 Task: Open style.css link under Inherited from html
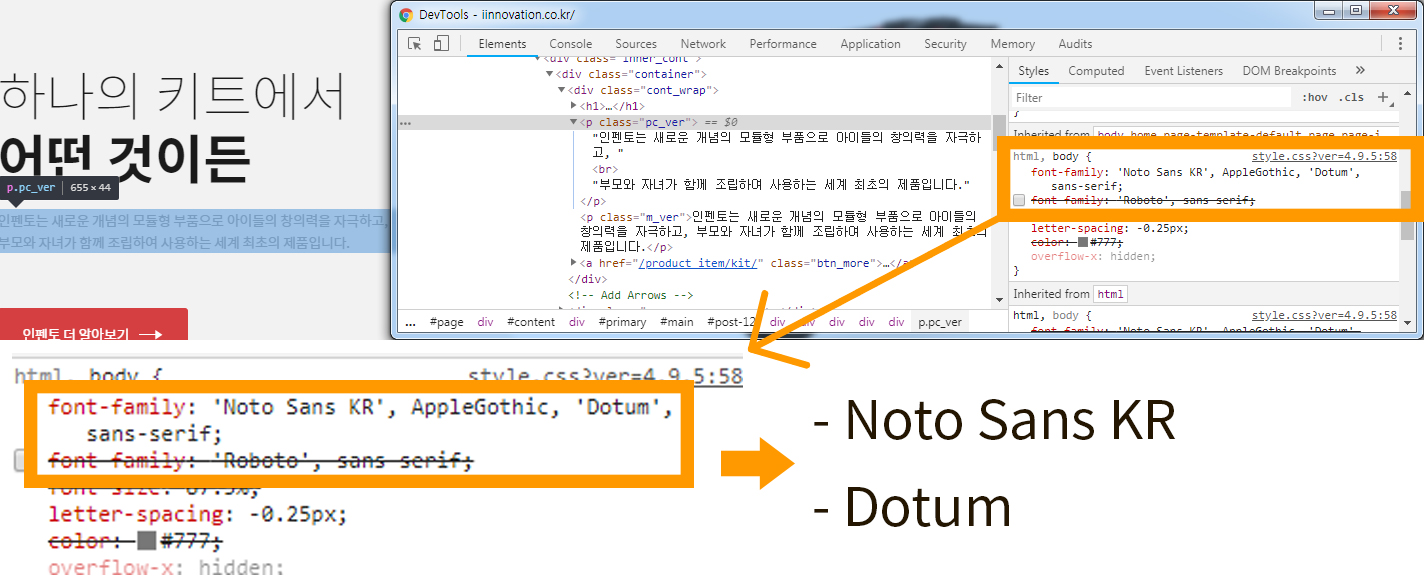pos(1324,315)
